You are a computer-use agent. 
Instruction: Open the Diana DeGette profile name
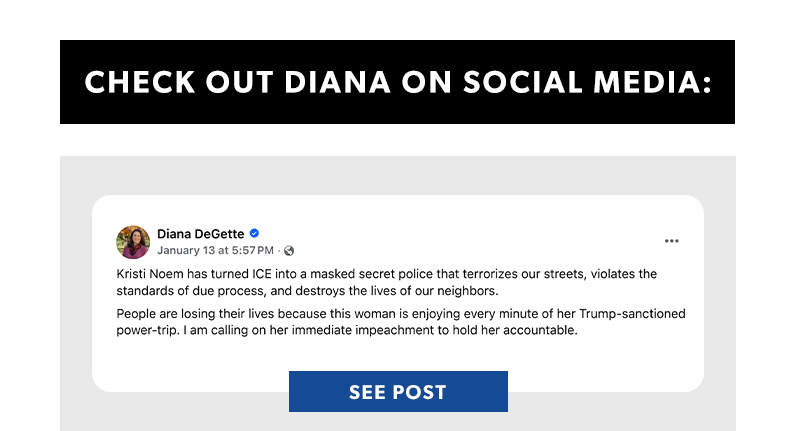pyautogui.click(x=200, y=234)
